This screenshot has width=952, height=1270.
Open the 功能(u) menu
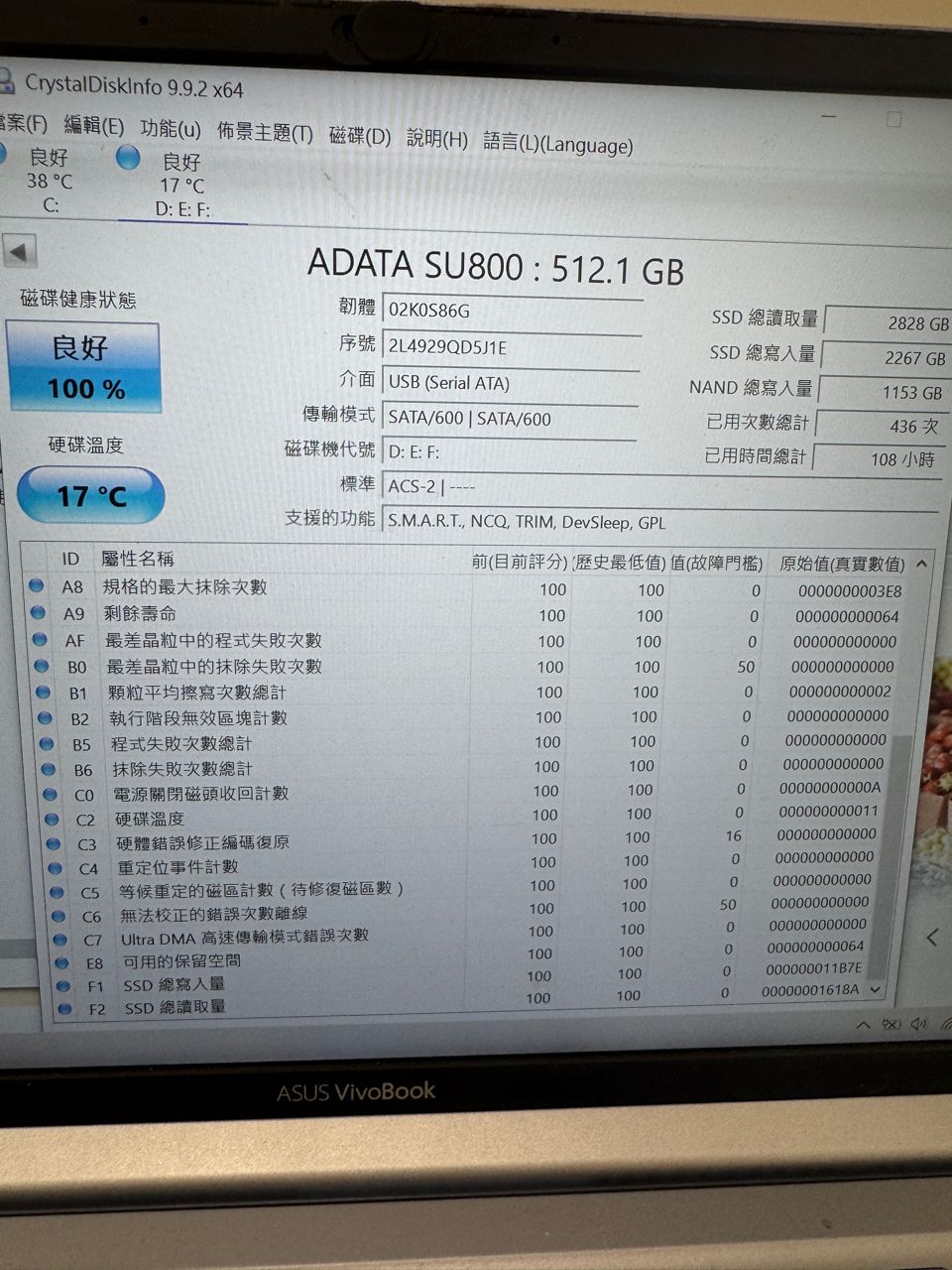(171, 128)
